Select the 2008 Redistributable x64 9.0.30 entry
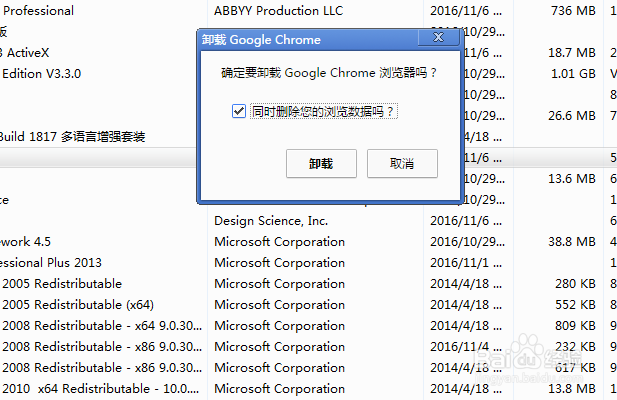 pos(100,325)
